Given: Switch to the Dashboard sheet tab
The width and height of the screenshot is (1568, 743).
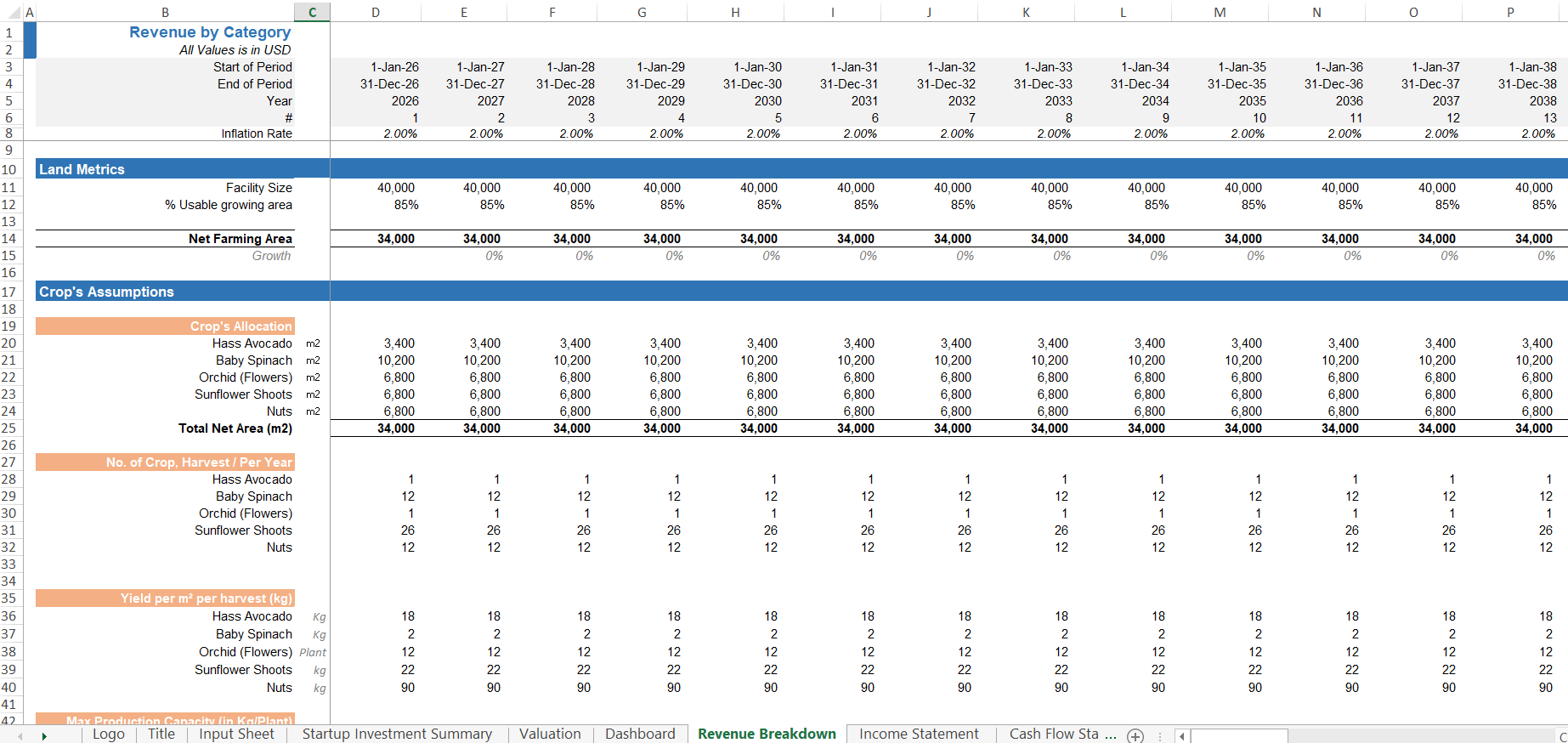Looking at the screenshot, I should click(x=640, y=734).
